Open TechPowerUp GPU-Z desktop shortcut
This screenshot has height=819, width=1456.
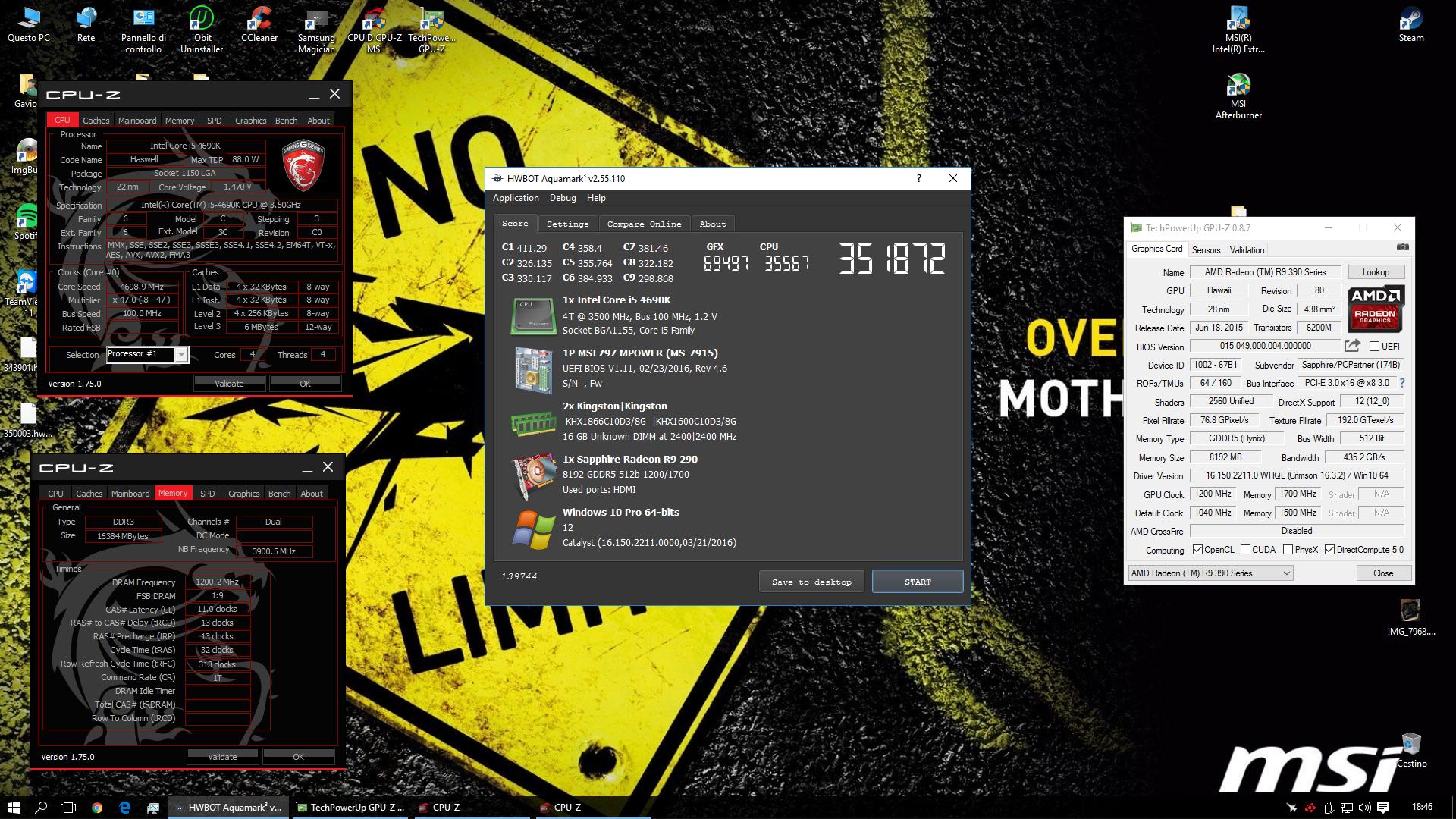431,30
